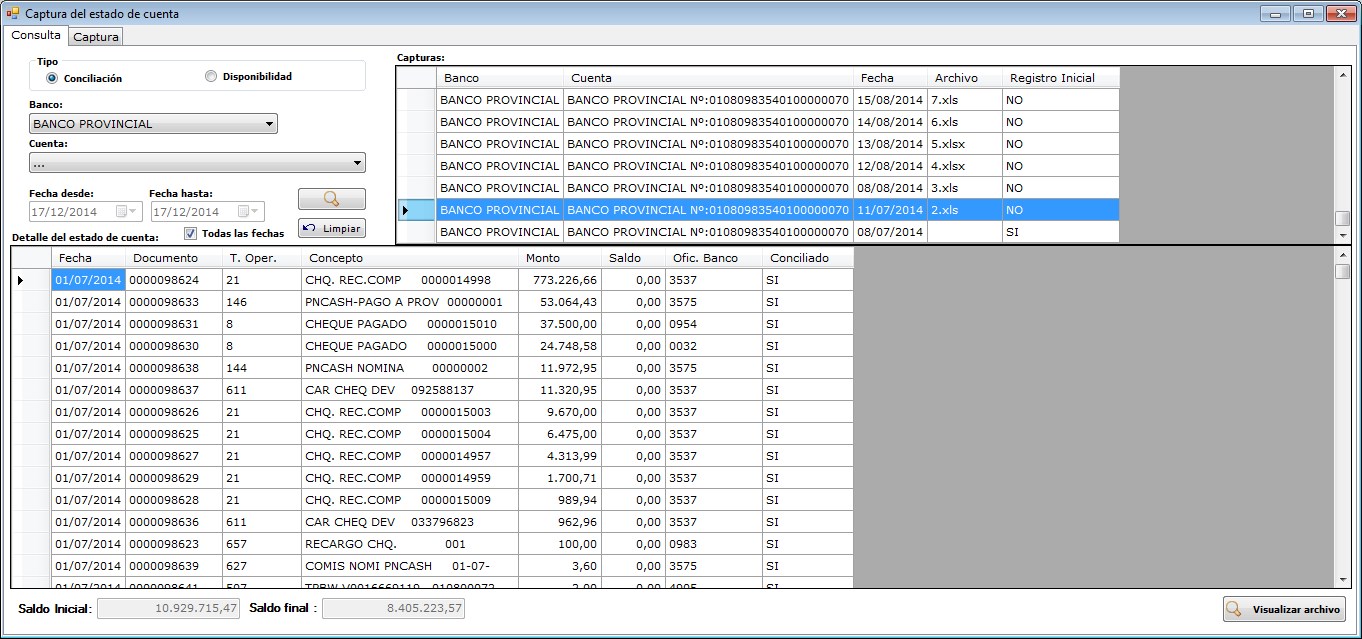Click the operation type 144 cell
1362x639 pixels.
pyautogui.click(x=261, y=368)
